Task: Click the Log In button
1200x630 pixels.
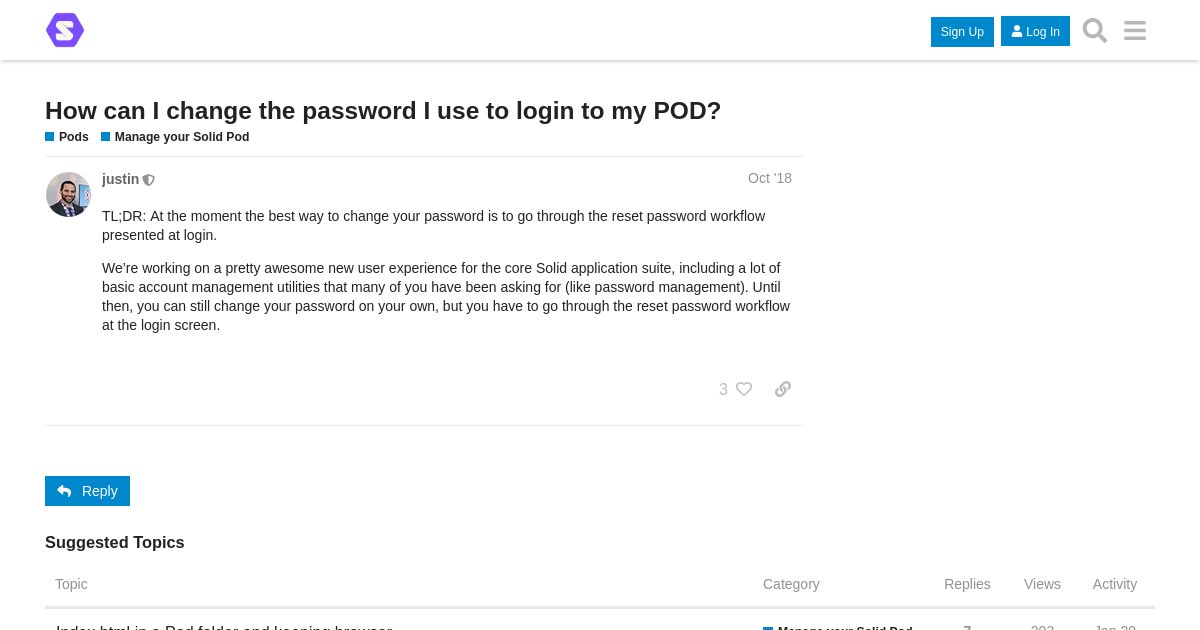Action: [x=1035, y=32]
